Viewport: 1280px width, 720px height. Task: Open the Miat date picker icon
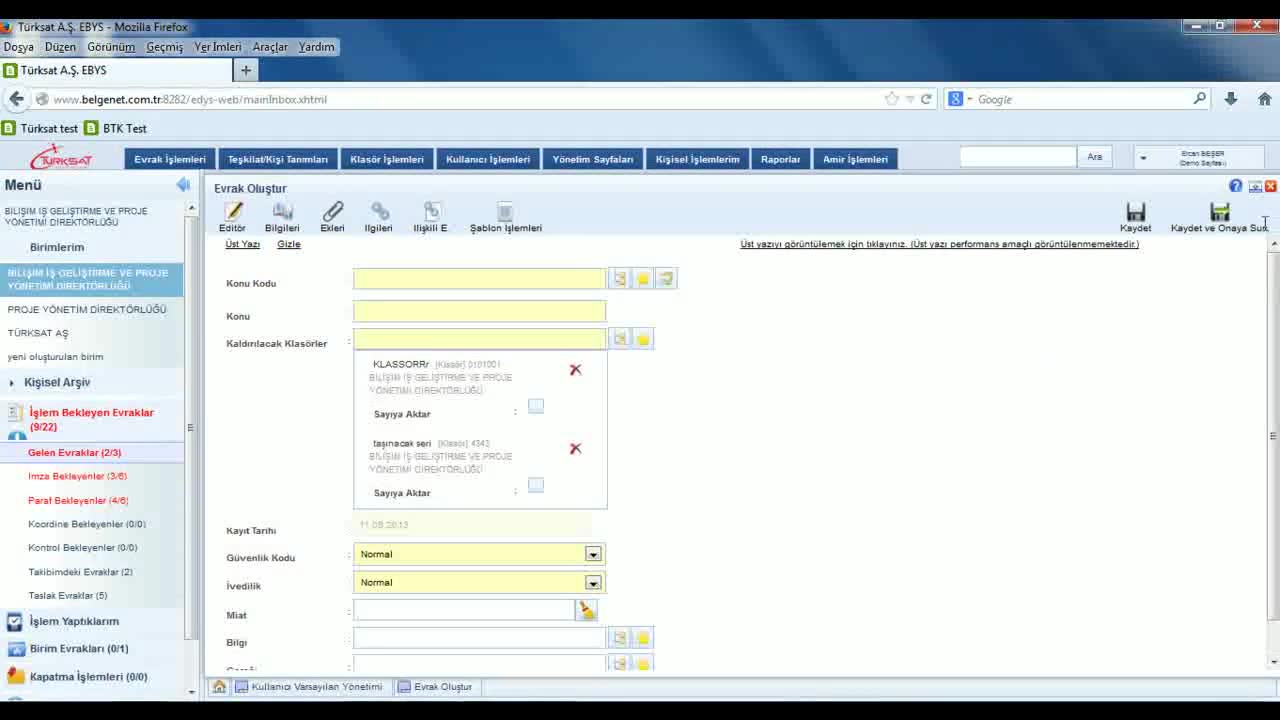(587, 610)
